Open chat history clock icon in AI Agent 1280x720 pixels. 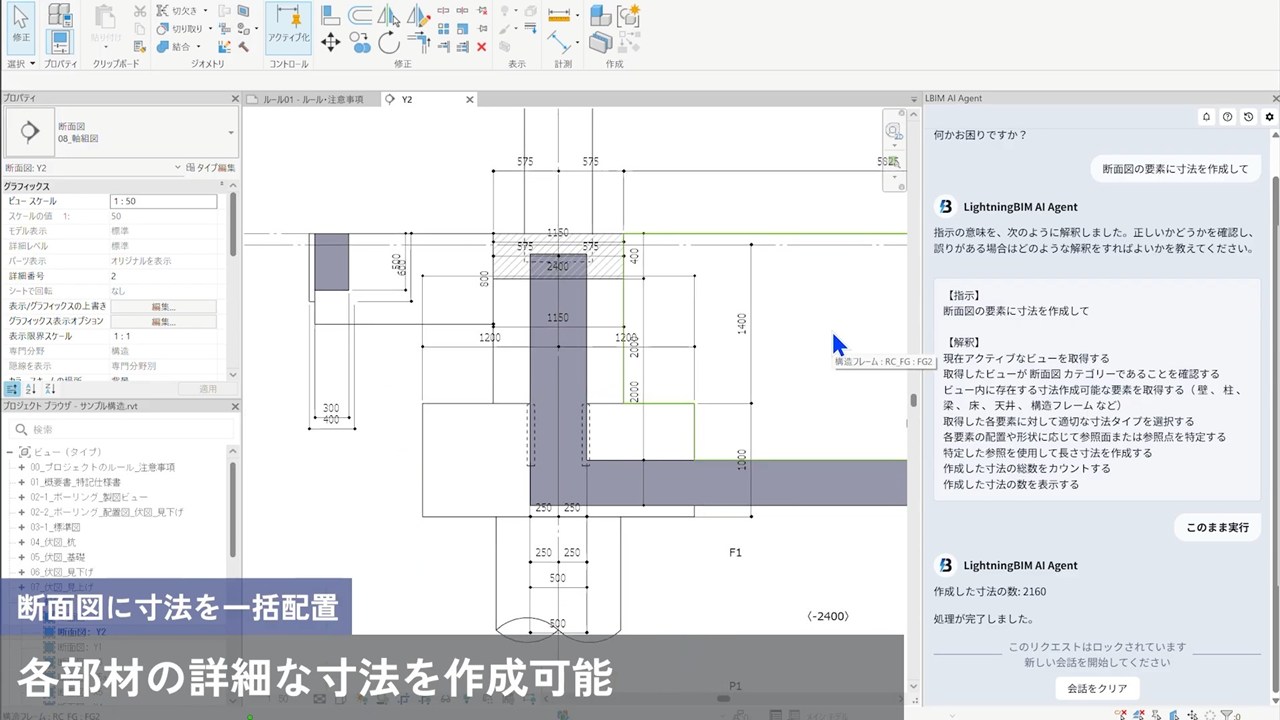click(1249, 117)
